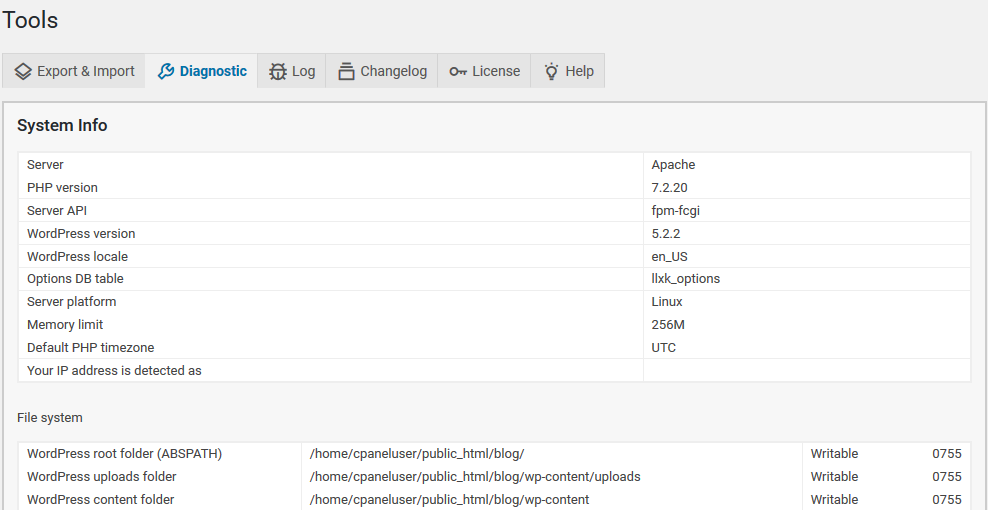Click the empty IP address value cell
This screenshot has width=988, height=510.
pyautogui.click(x=806, y=371)
